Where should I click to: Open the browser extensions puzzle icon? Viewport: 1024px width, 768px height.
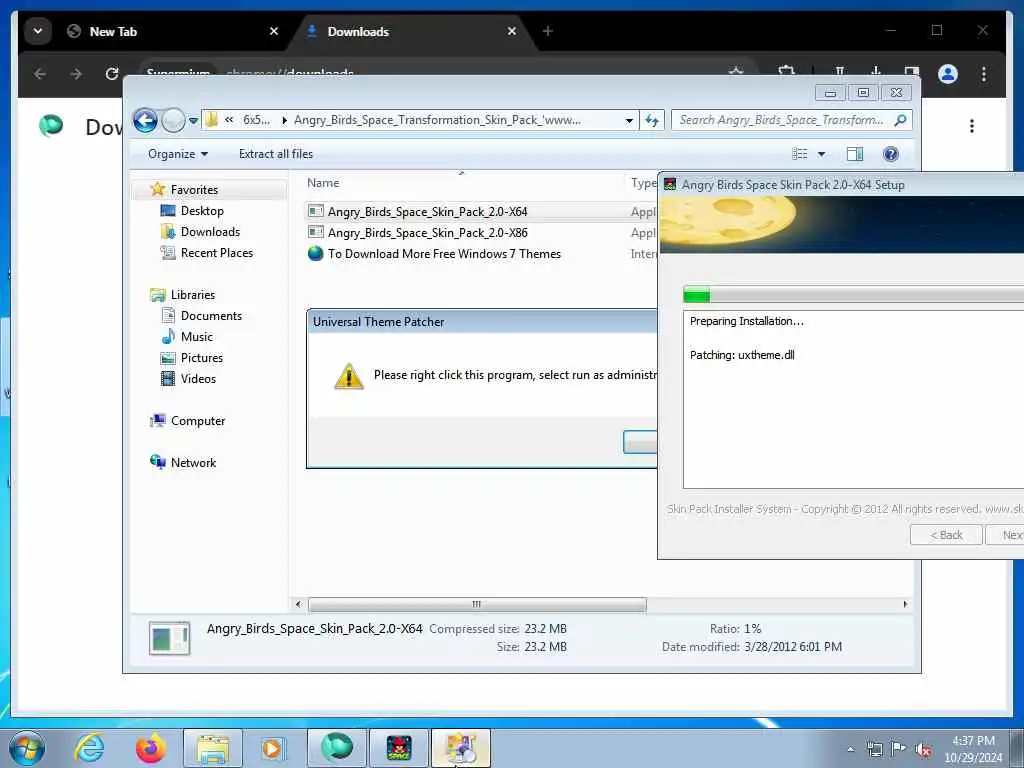(x=786, y=72)
